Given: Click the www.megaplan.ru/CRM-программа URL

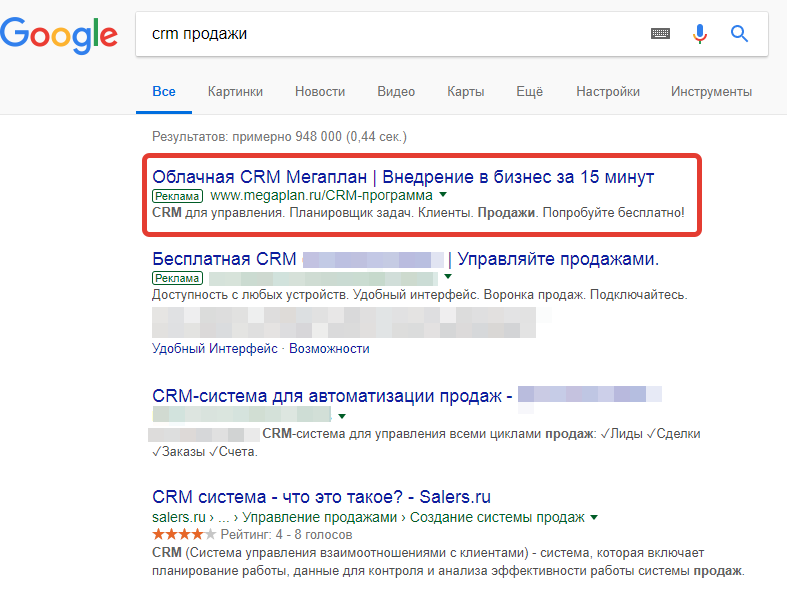Looking at the screenshot, I should click(x=321, y=195).
